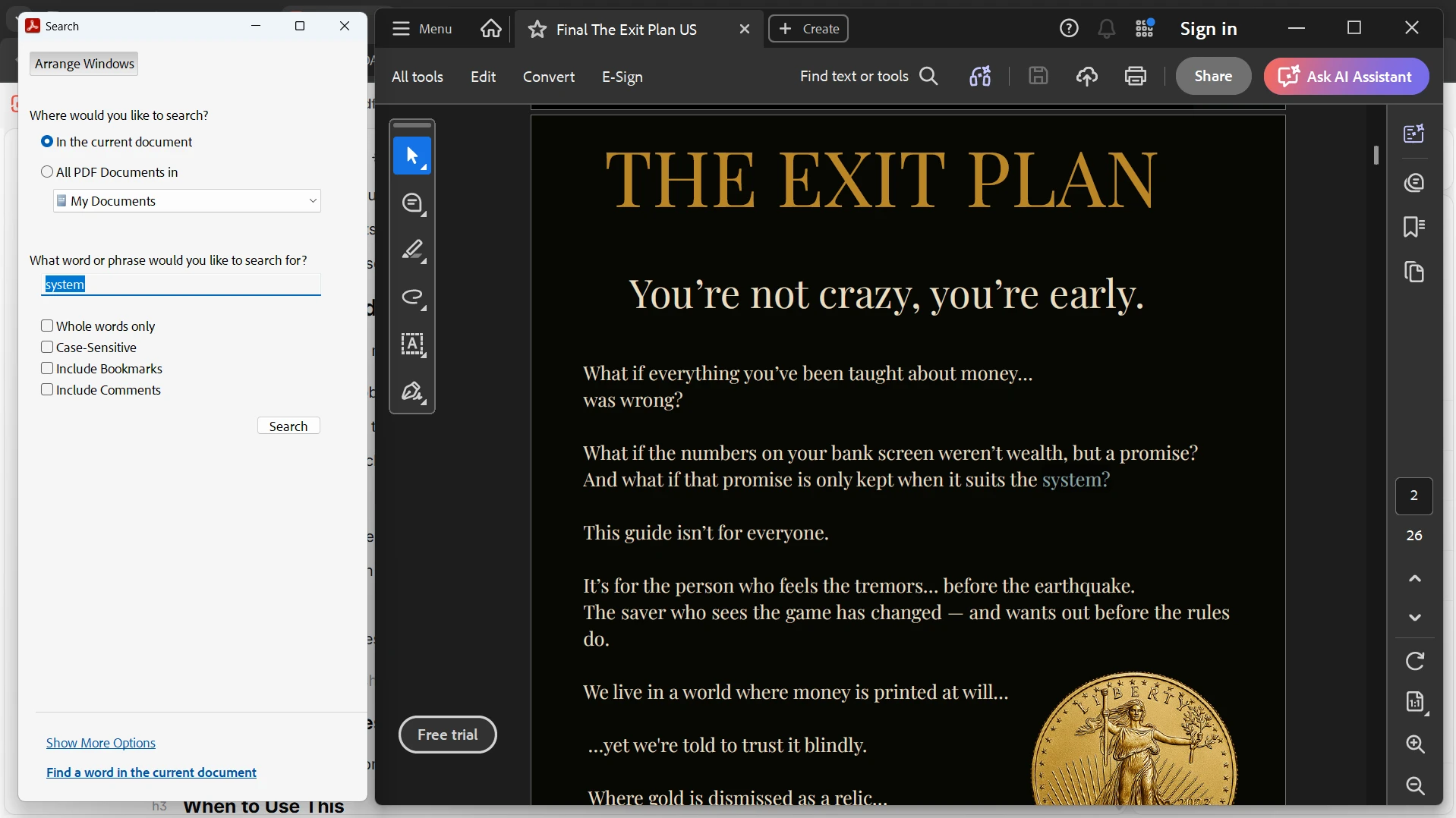Close the Final The Exit Plan US tab
Viewport: 1456px width, 818px height.
[x=745, y=29]
